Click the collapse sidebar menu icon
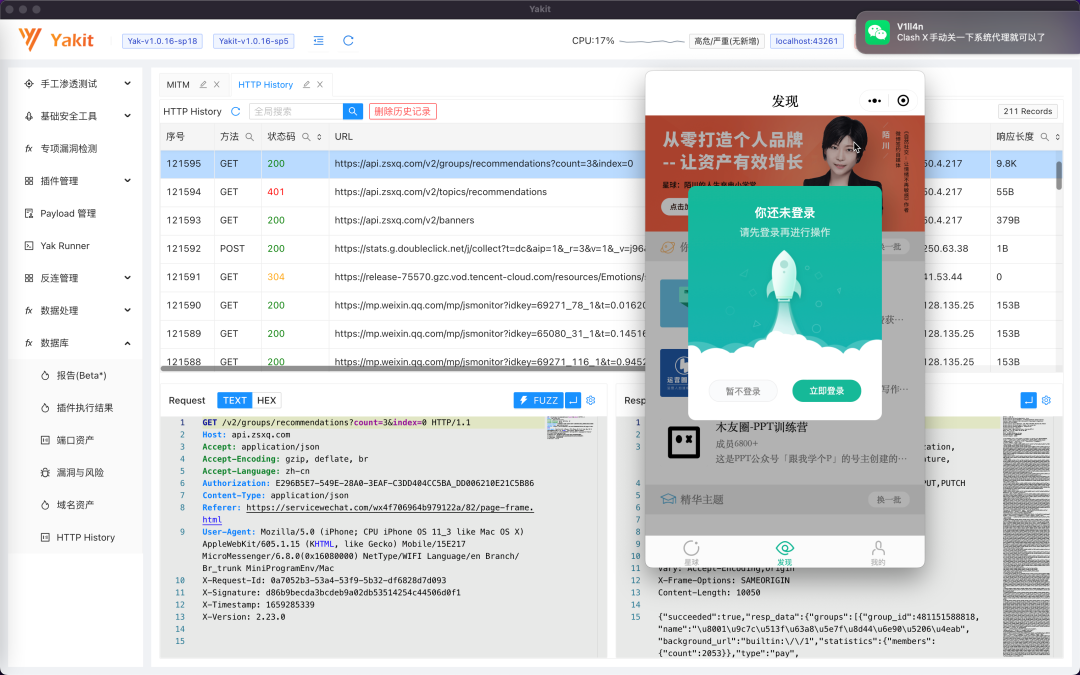 coord(318,41)
